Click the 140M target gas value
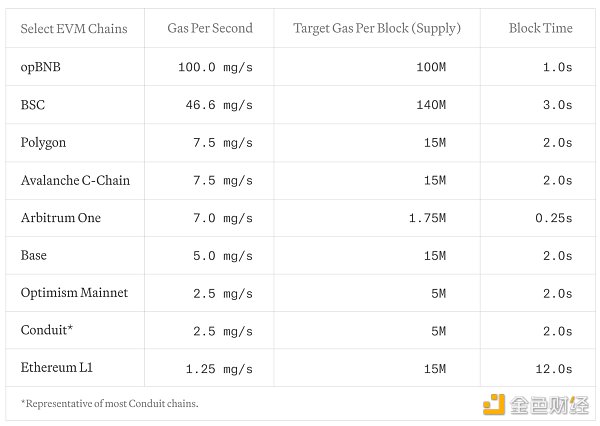600x426 pixels. click(x=431, y=105)
